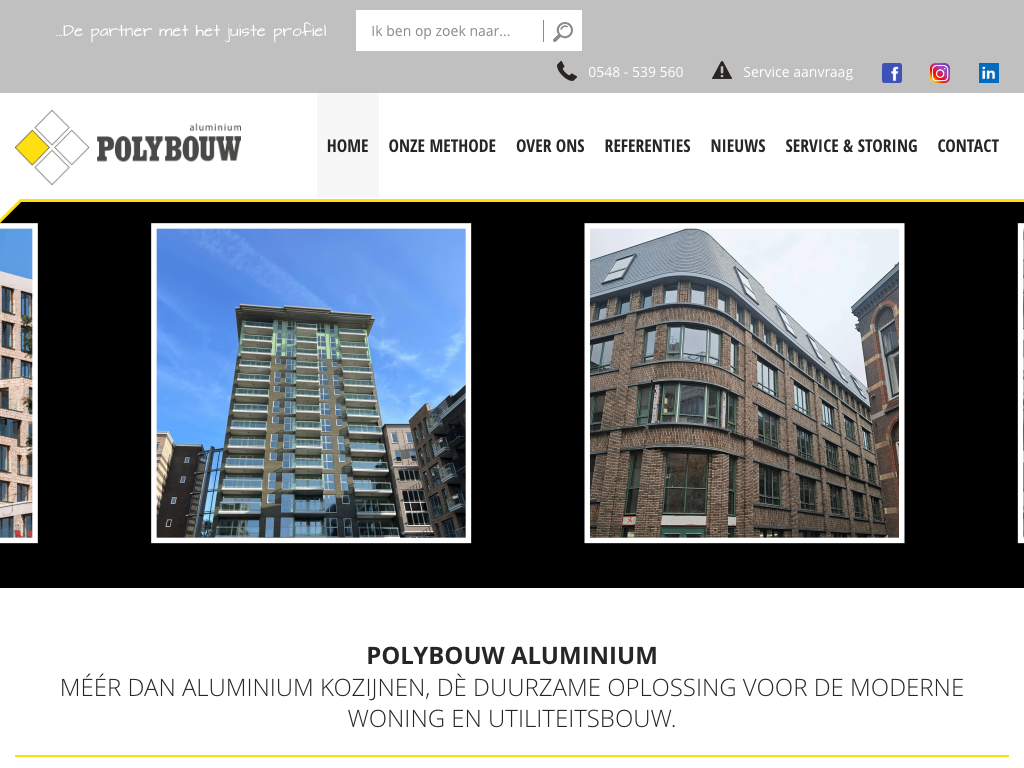Viewport: 1024px width, 768px height.
Task: Open the REFERENTIES menu item
Action: tap(647, 146)
